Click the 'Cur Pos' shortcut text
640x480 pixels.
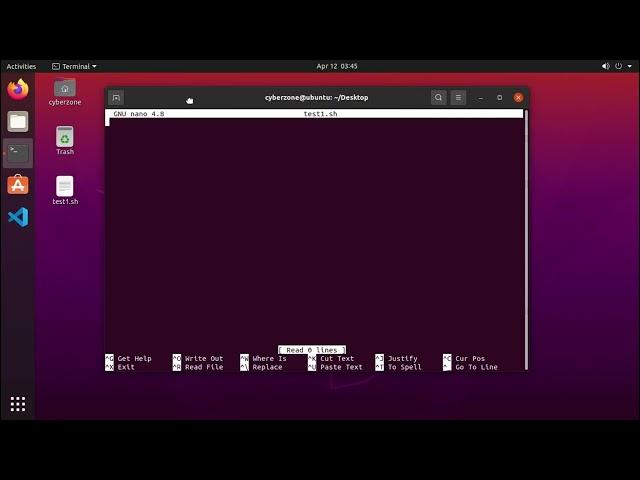point(470,358)
